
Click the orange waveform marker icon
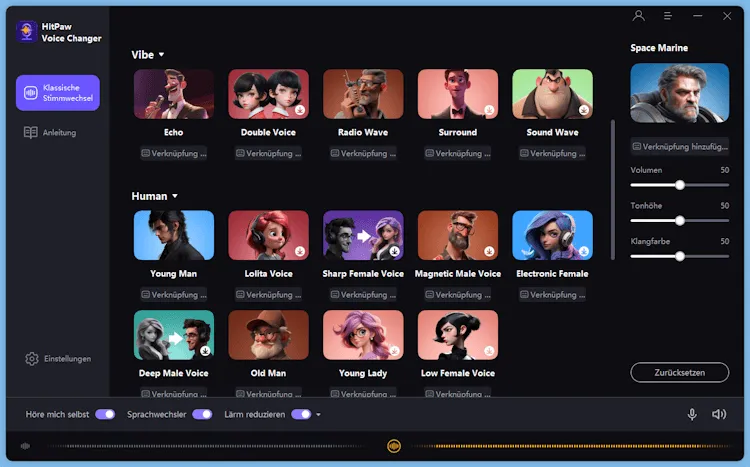[394, 446]
